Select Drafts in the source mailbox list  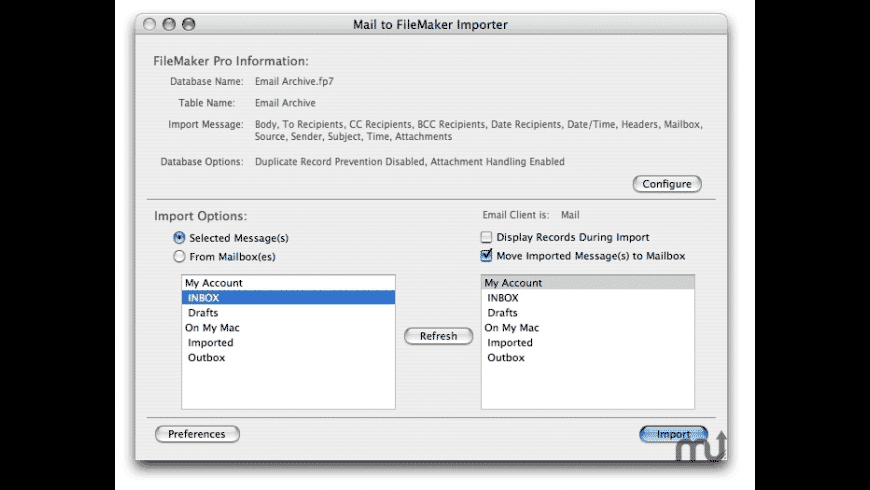(x=289, y=312)
